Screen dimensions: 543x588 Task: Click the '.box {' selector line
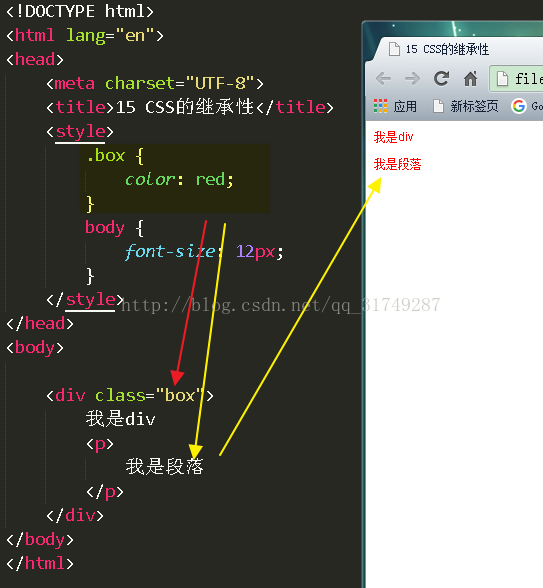pyautogui.click(x=115, y=156)
